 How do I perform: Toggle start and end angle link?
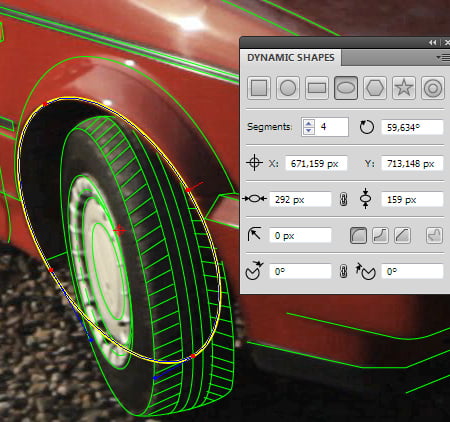343,271
